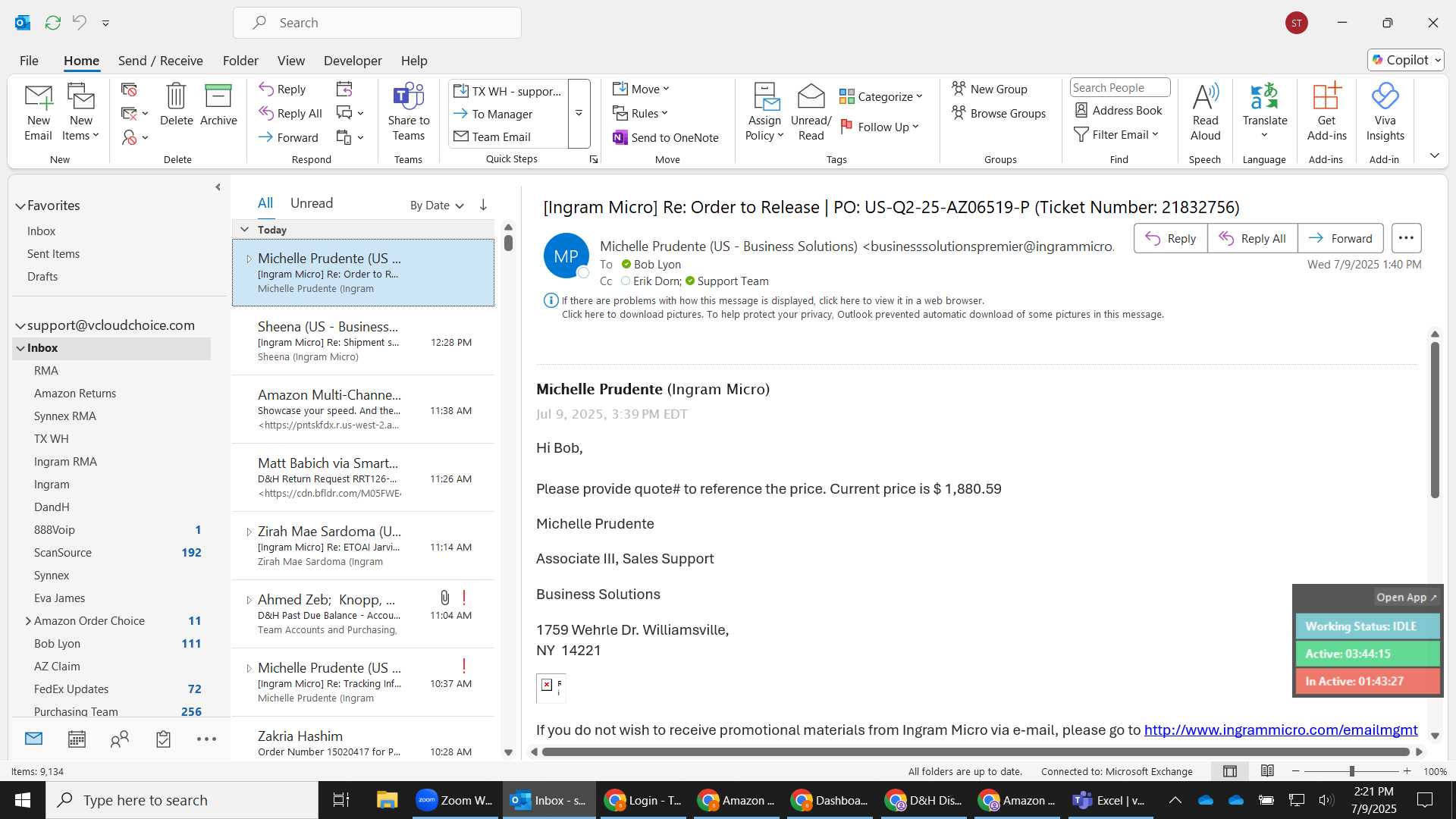Collapse the folder pane arrow
Screen dimensions: 1456x819
218,187
